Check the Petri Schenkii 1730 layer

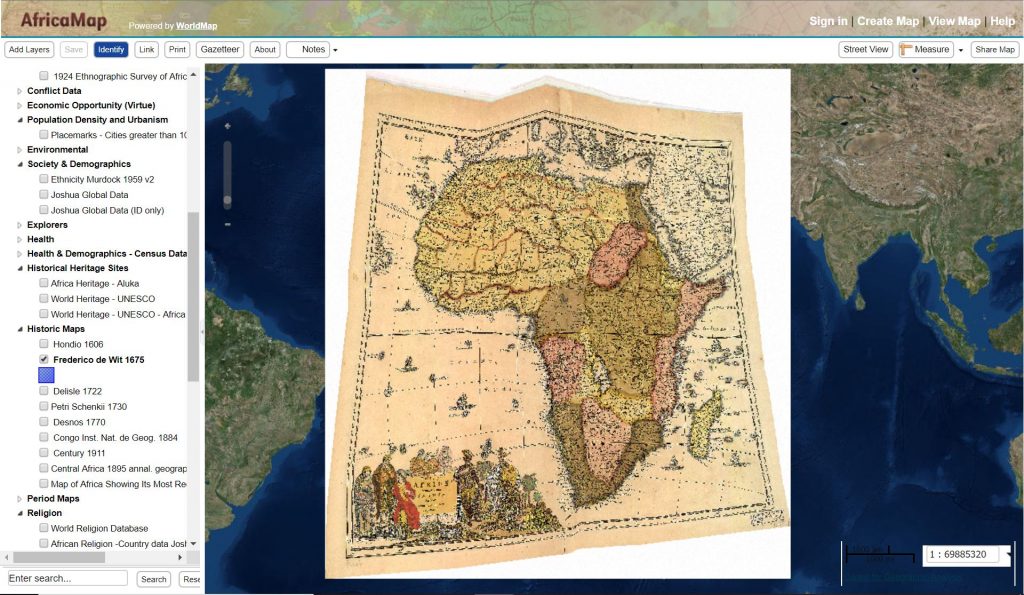click(44, 406)
